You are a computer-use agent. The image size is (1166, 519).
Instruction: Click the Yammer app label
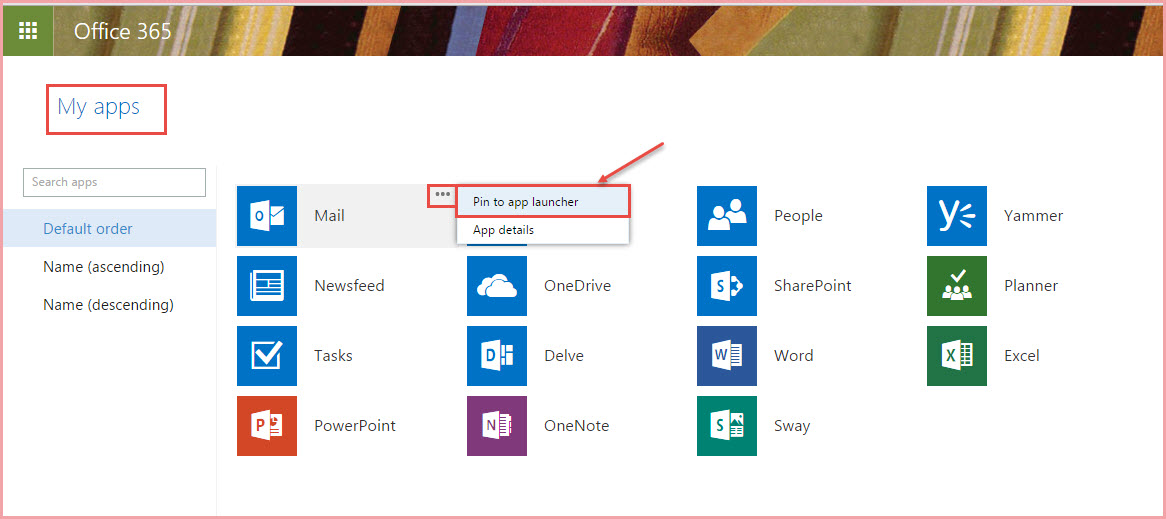[x=1033, y=216]
